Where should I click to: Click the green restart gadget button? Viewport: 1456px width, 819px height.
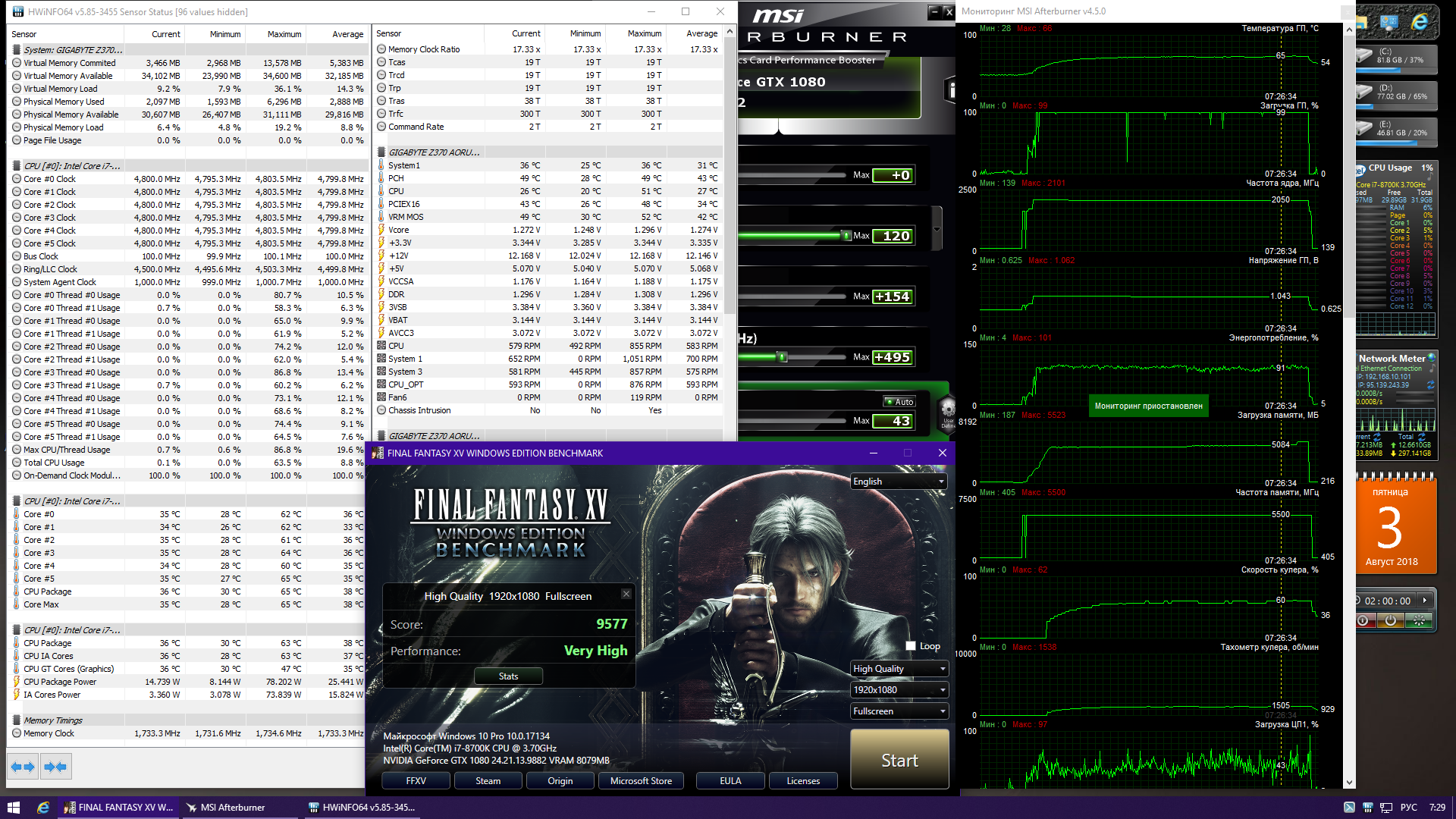click(1418, 621)
